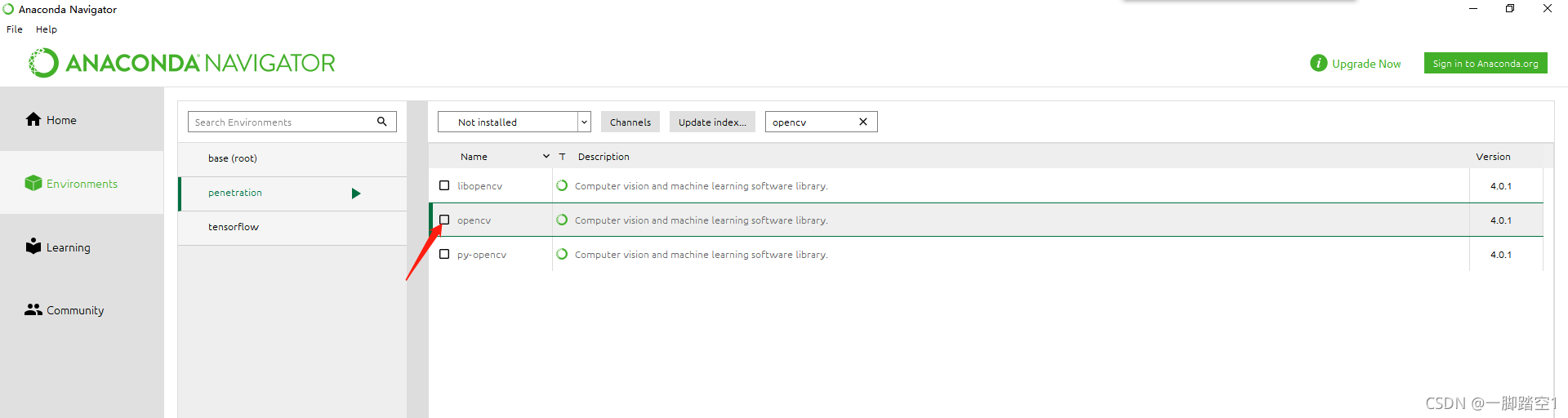The height and width of the screenshot is (418, 1568).
Task: Go to the Home tab
Action: [82, 119]
